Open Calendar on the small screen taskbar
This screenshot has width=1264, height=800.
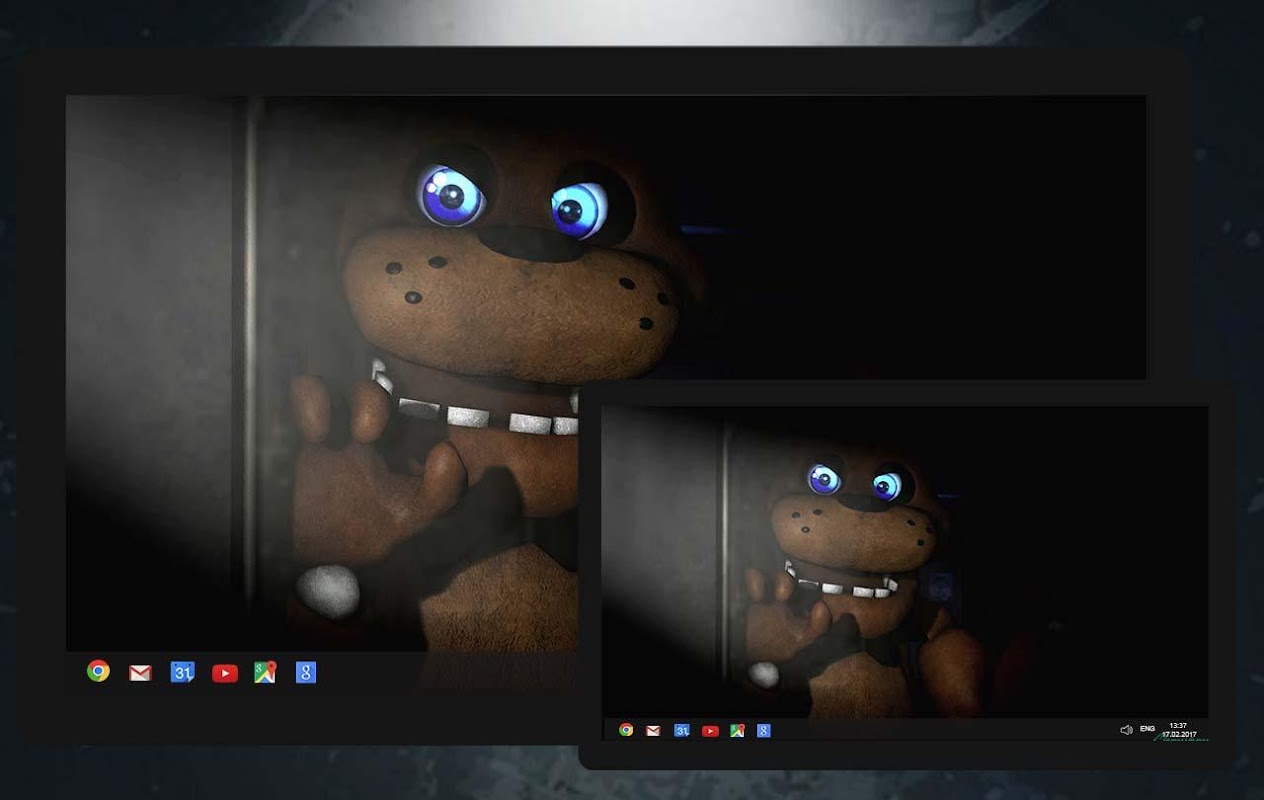point(681,730)
